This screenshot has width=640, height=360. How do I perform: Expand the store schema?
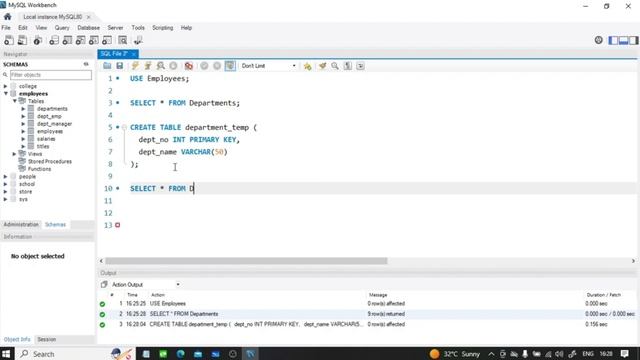click(x=5, y=191)
